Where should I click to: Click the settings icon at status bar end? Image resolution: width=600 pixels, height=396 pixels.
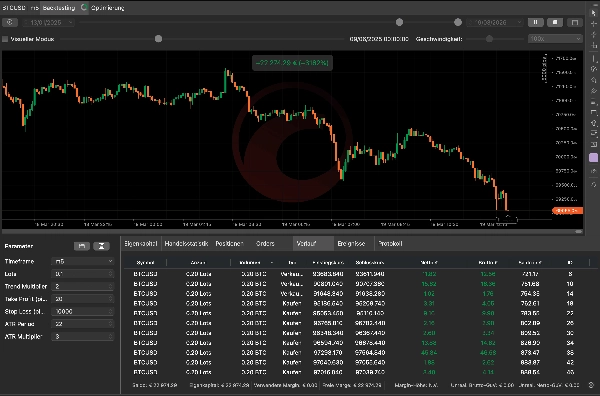(x=591, y=385)
